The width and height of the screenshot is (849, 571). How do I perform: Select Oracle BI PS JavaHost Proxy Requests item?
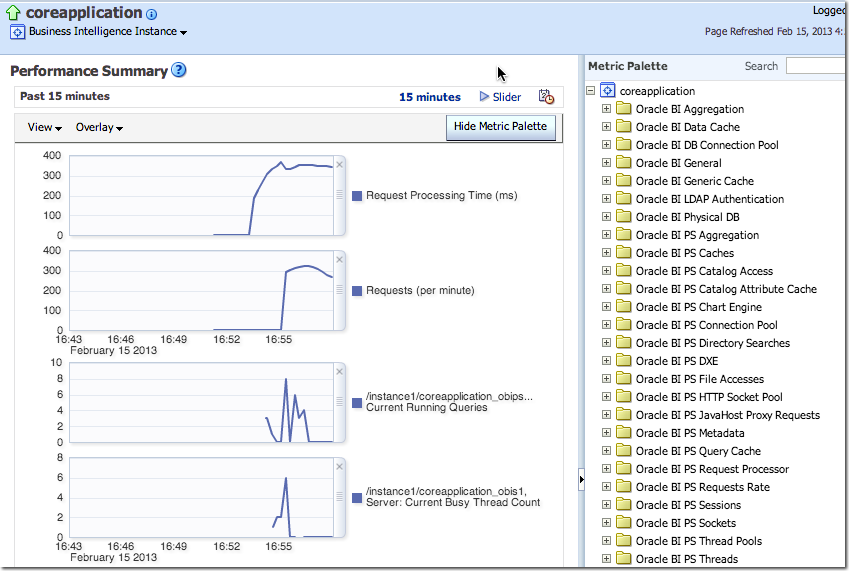point(728,415)
